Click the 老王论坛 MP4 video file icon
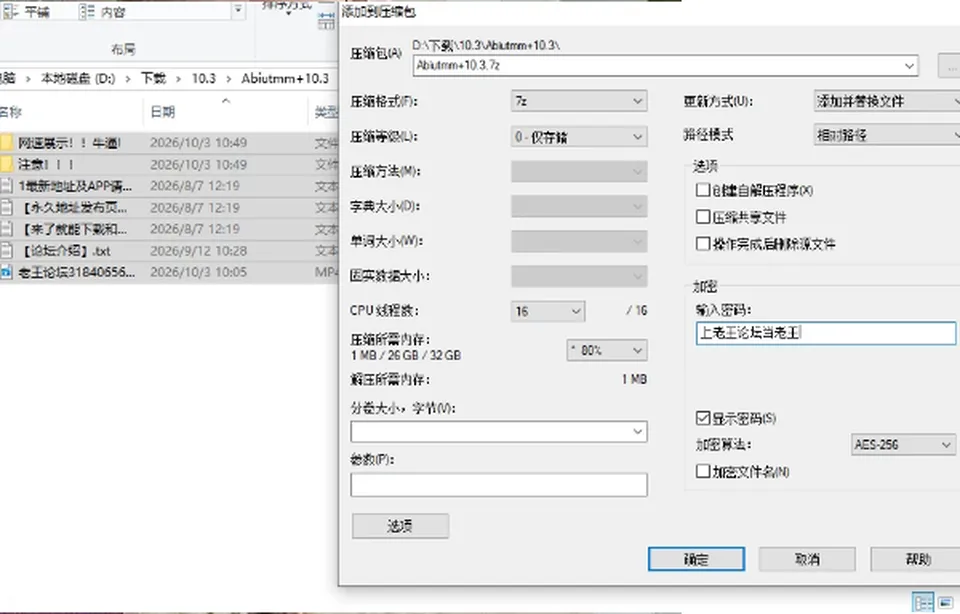 point(6,272)
